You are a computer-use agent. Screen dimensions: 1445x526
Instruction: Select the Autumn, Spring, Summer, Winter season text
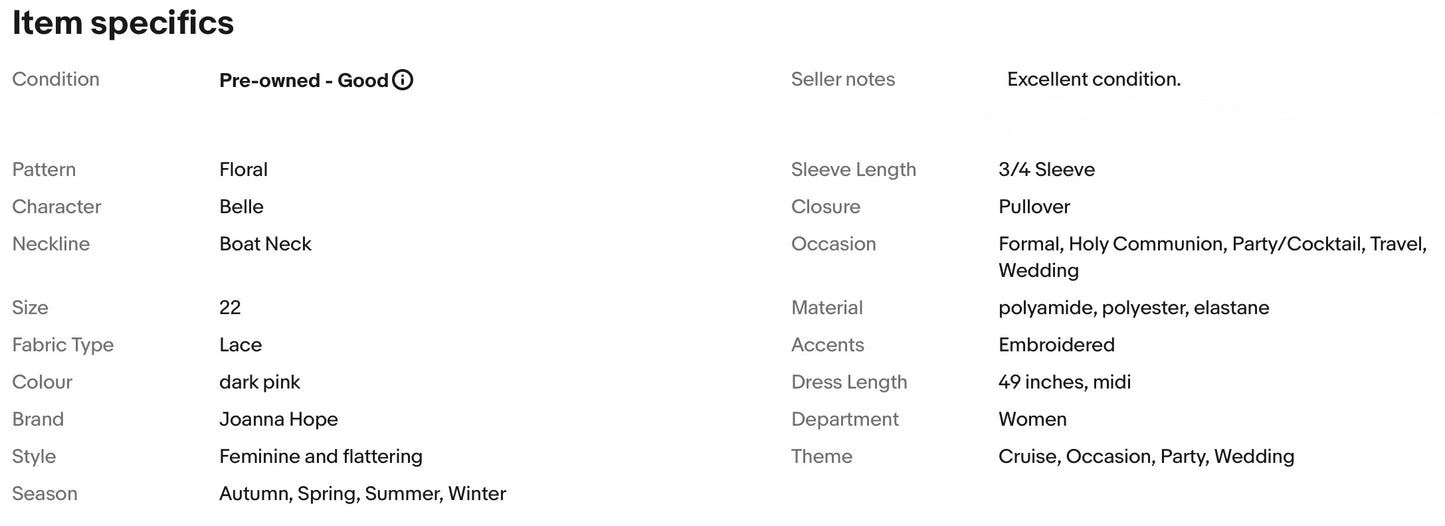click(x=363, y=494)
